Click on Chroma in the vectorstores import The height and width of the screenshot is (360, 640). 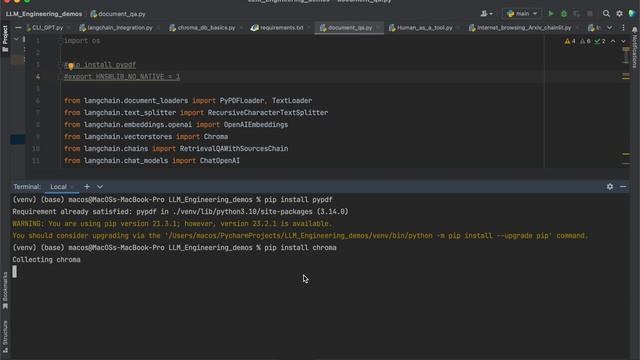pyautogui.click(x=216, y=137)
